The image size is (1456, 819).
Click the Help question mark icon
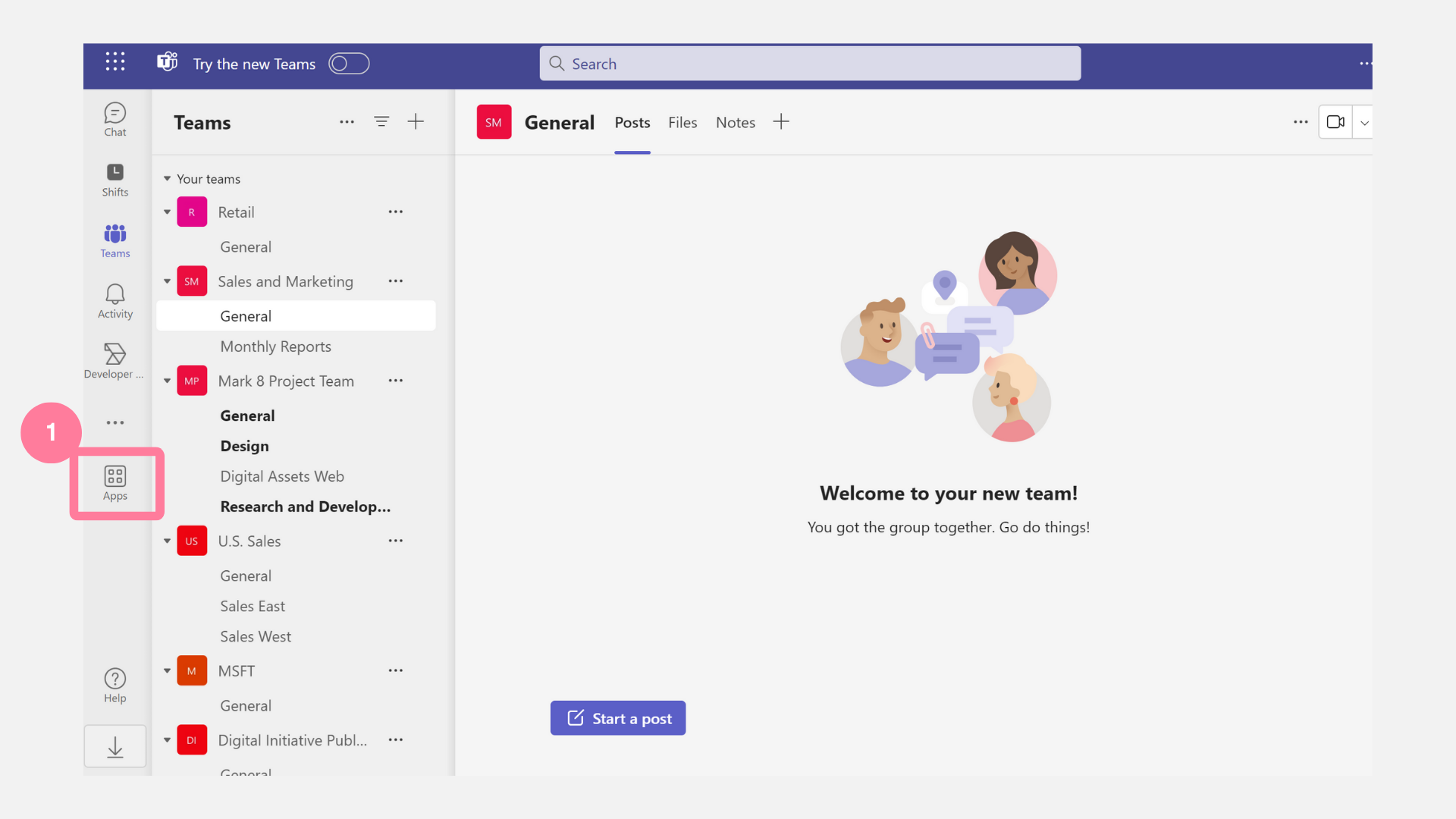115,686
